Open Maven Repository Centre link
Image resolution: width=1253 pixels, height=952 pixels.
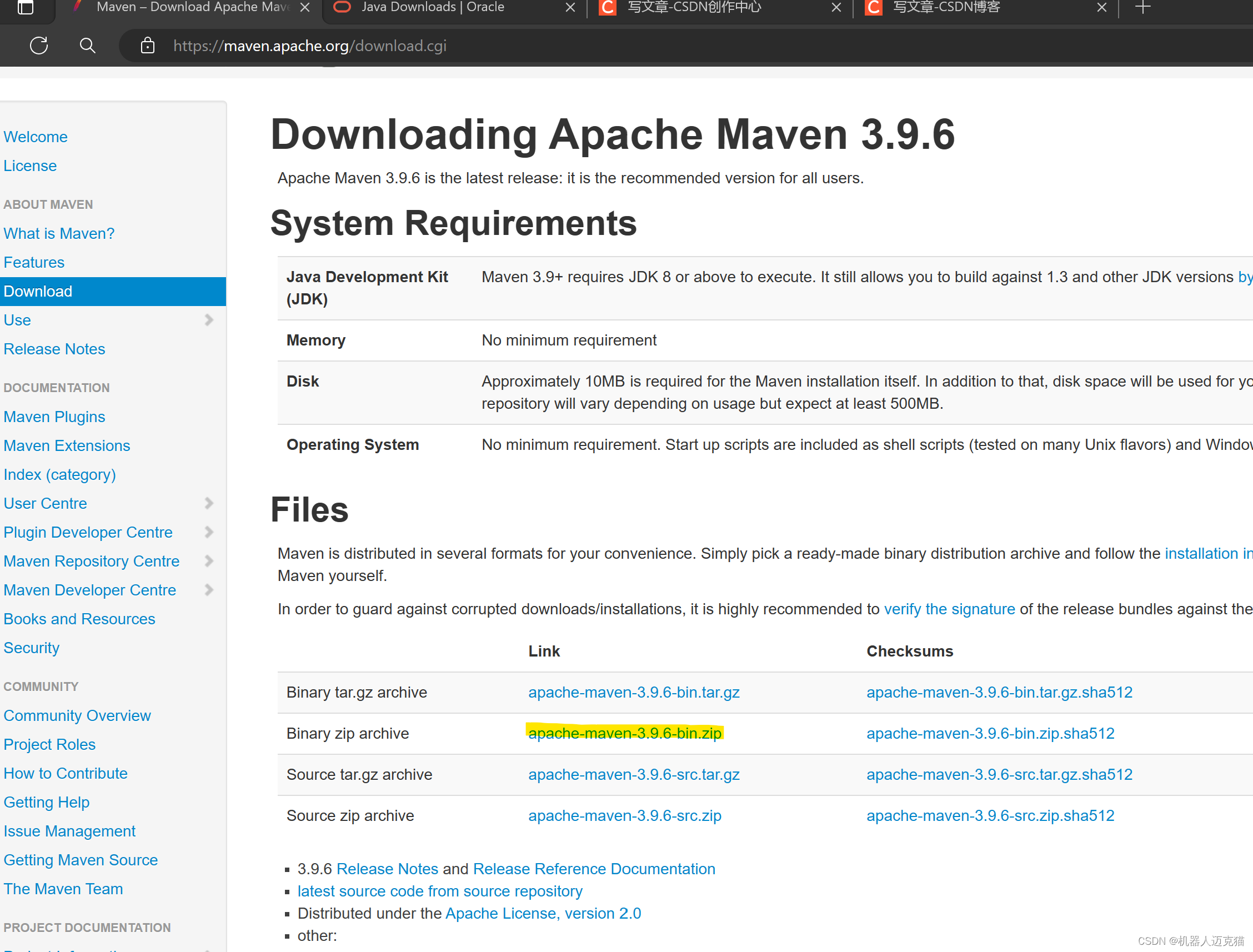[x=91, y=561]
